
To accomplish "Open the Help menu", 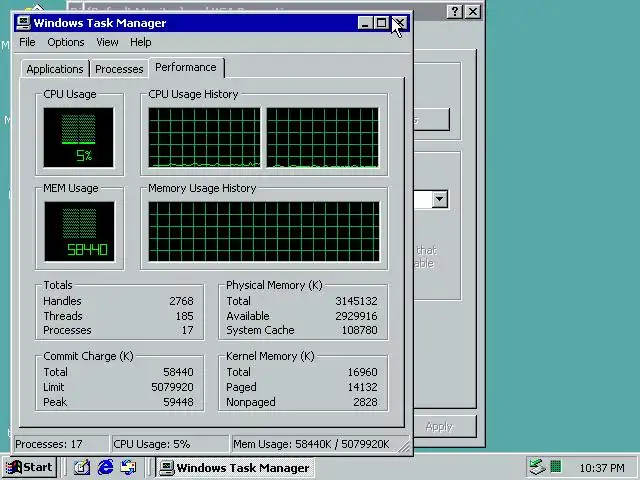I will (x=141, y=42).
